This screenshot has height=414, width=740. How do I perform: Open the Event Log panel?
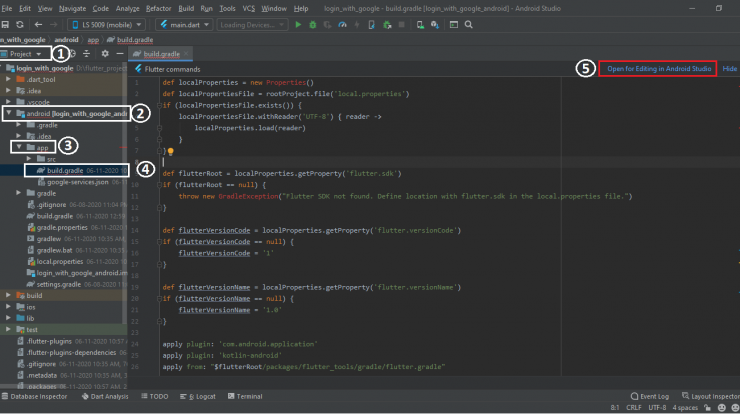coord(650,397)
